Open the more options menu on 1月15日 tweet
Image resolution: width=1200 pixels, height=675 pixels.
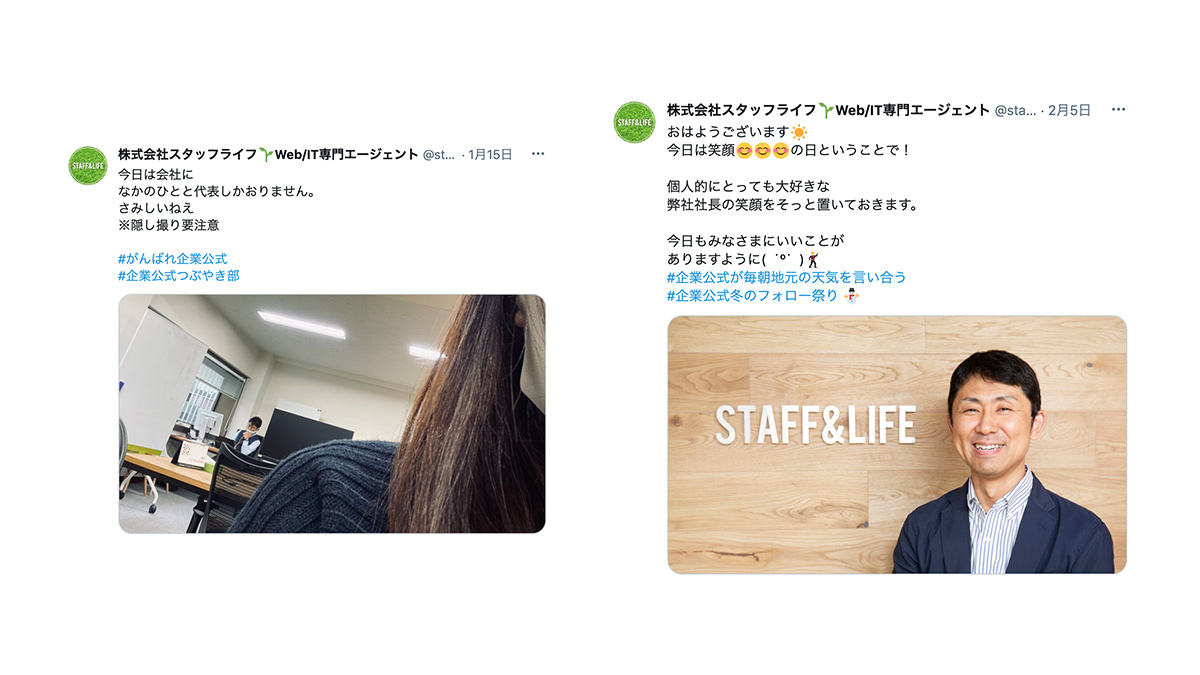point(538,154)
